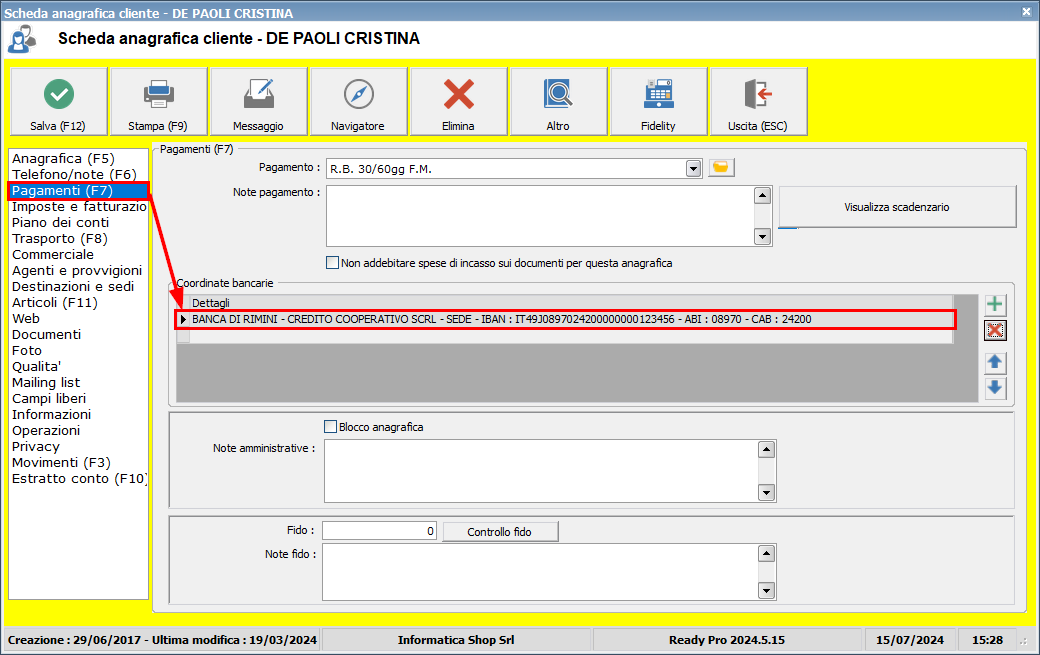Open Documenti section in sidebar

tap(46, 334)
